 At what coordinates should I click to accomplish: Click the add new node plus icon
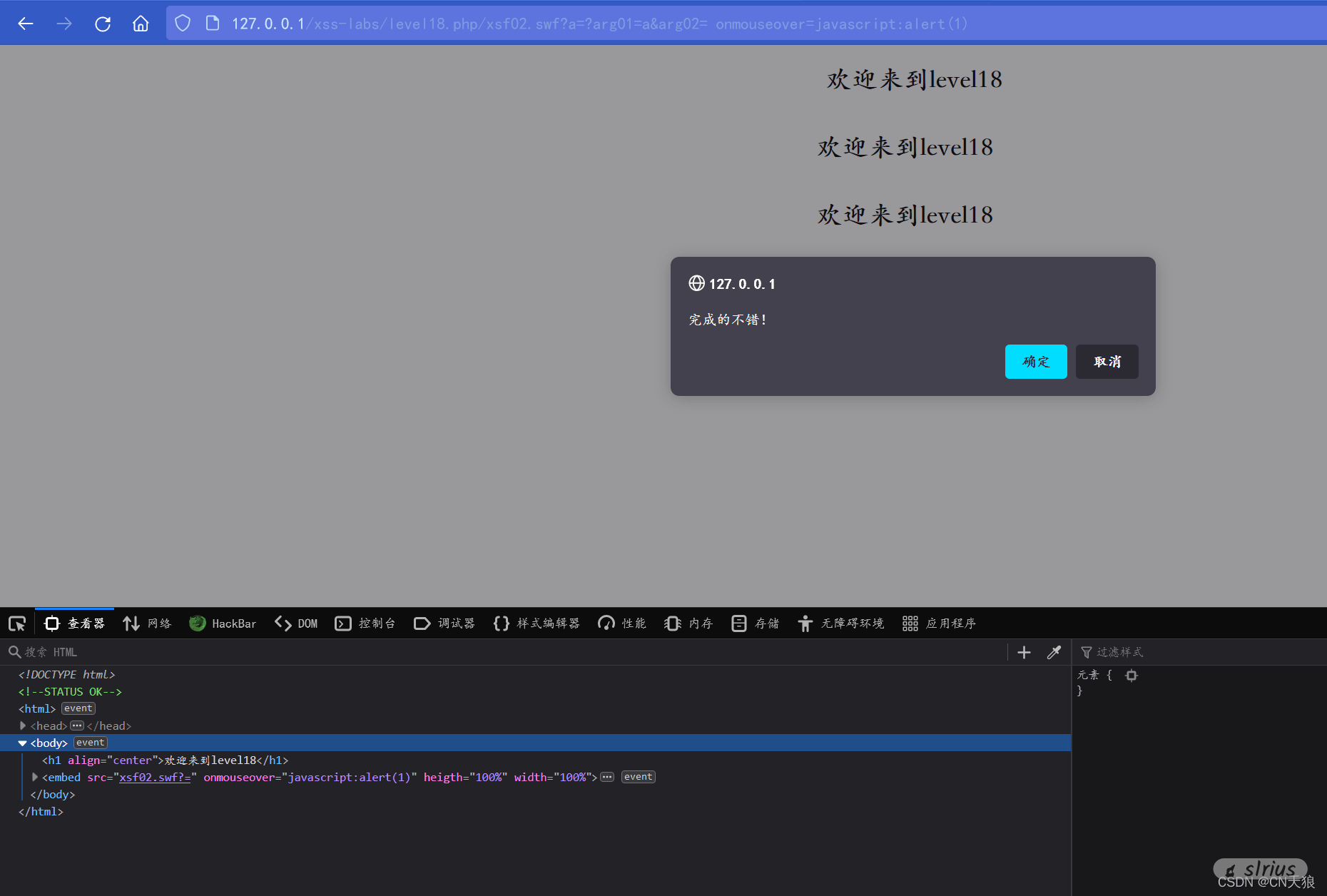(x=1024, y=652)
